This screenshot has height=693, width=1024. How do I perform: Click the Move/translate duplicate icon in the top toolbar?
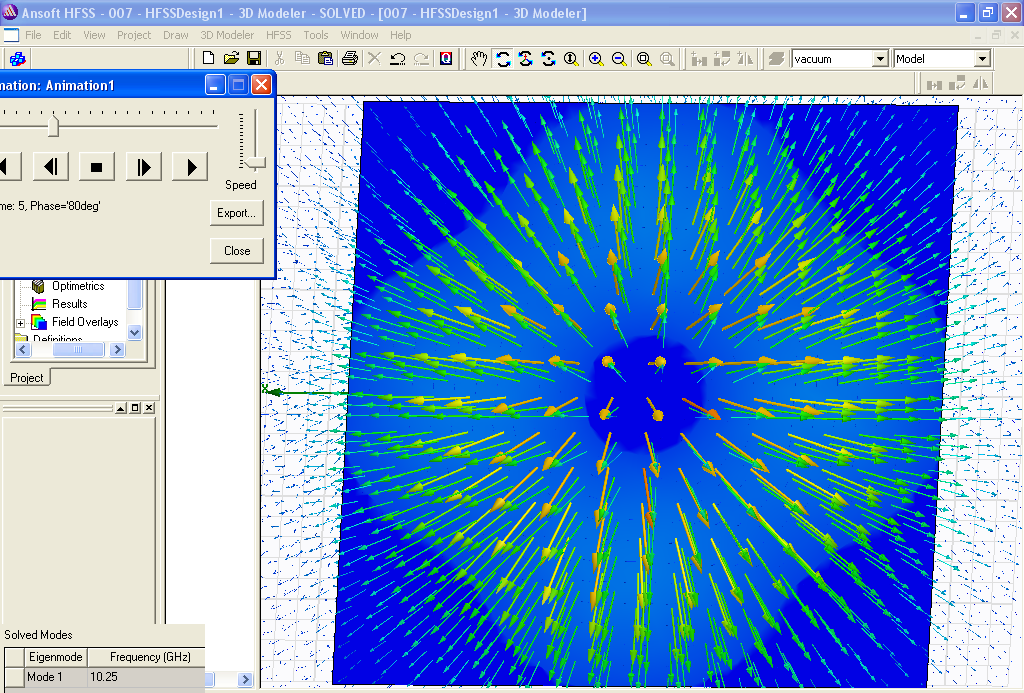tap(699, 59)
